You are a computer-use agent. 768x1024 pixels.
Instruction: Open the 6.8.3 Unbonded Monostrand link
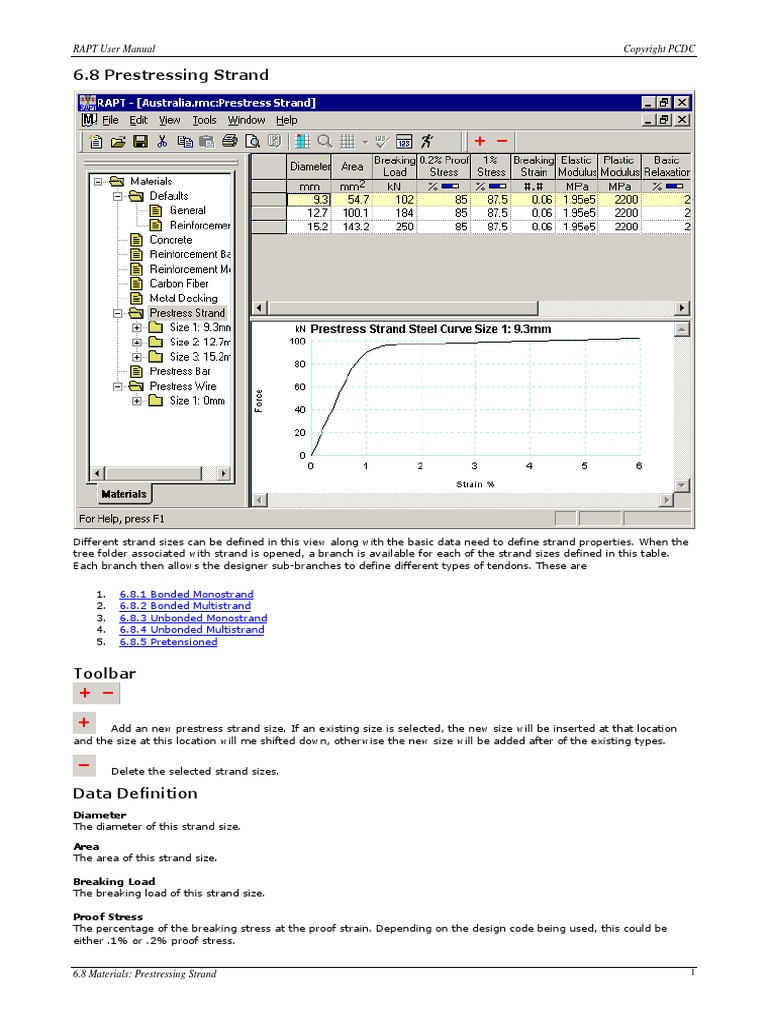pos(193,618)
